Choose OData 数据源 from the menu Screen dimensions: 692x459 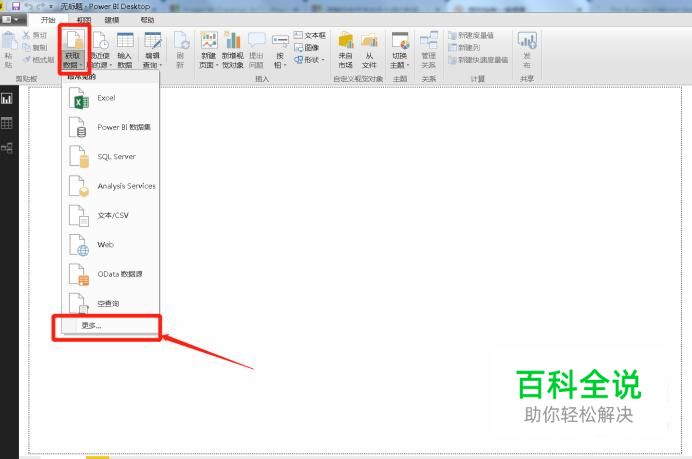coord(110,274)
